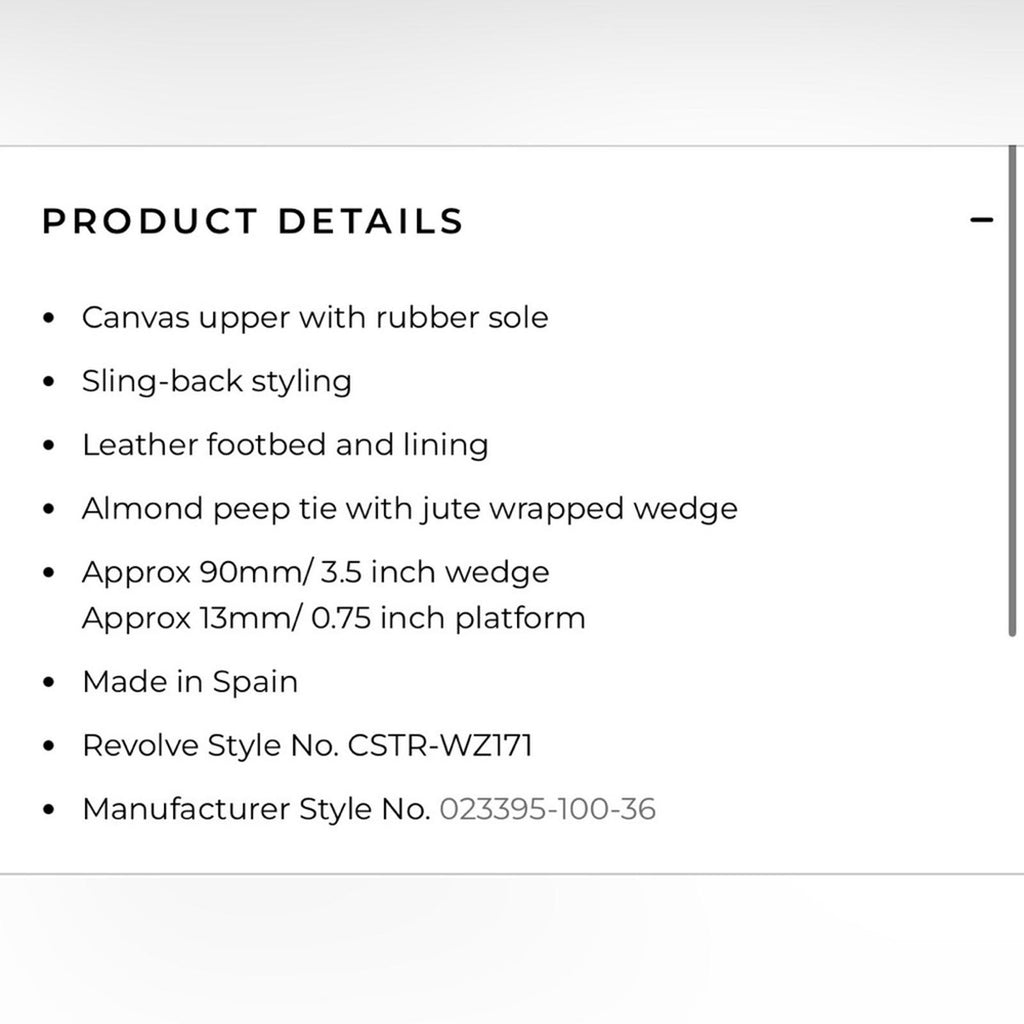1024x1024 pixels.
Task: Click the PRODUCT DETAILS section heading
Action: pos(253,221)
